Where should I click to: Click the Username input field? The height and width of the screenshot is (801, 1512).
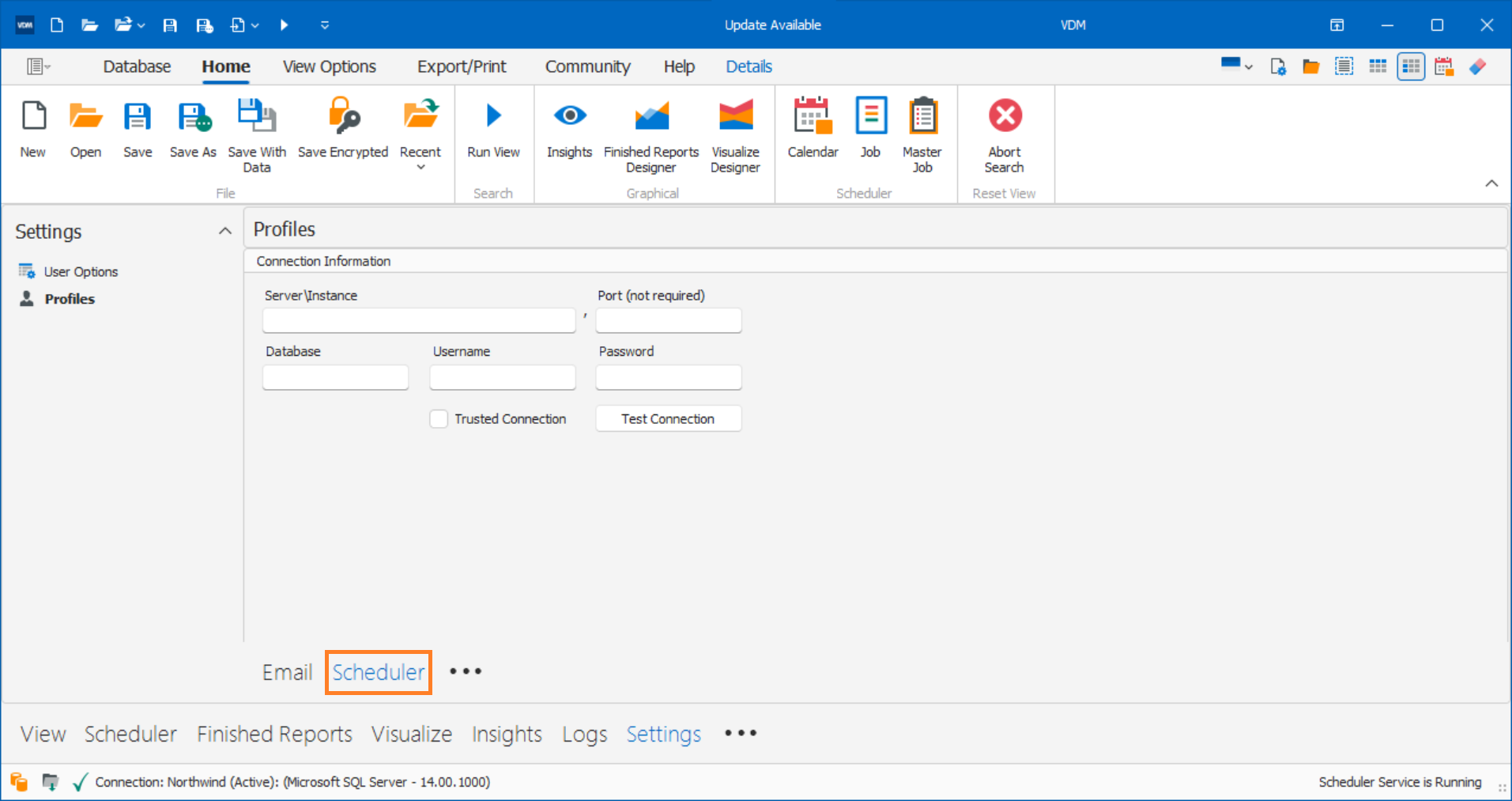(503, 377)
